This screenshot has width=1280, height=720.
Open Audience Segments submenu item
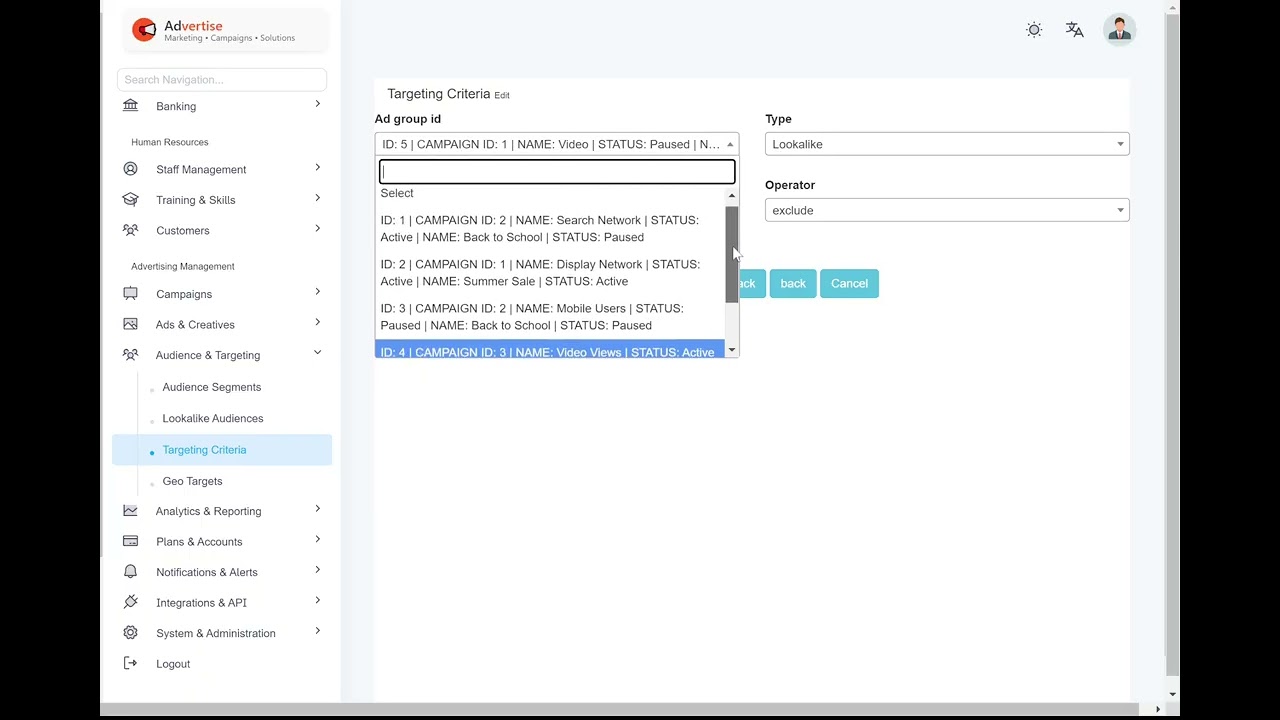212,387
